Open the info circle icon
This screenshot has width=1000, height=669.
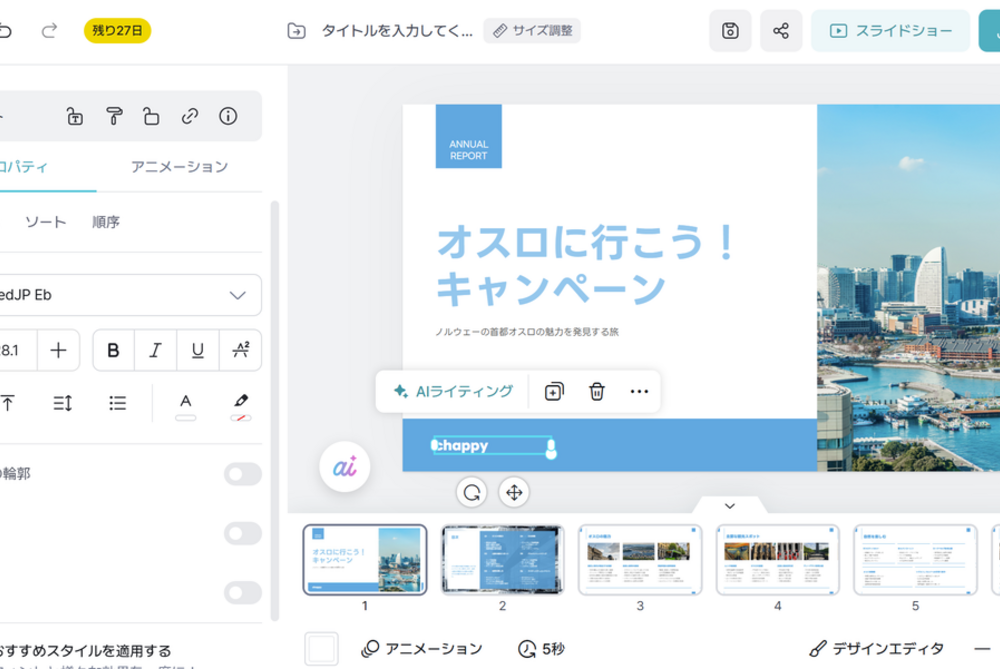(x=228, y=116)
